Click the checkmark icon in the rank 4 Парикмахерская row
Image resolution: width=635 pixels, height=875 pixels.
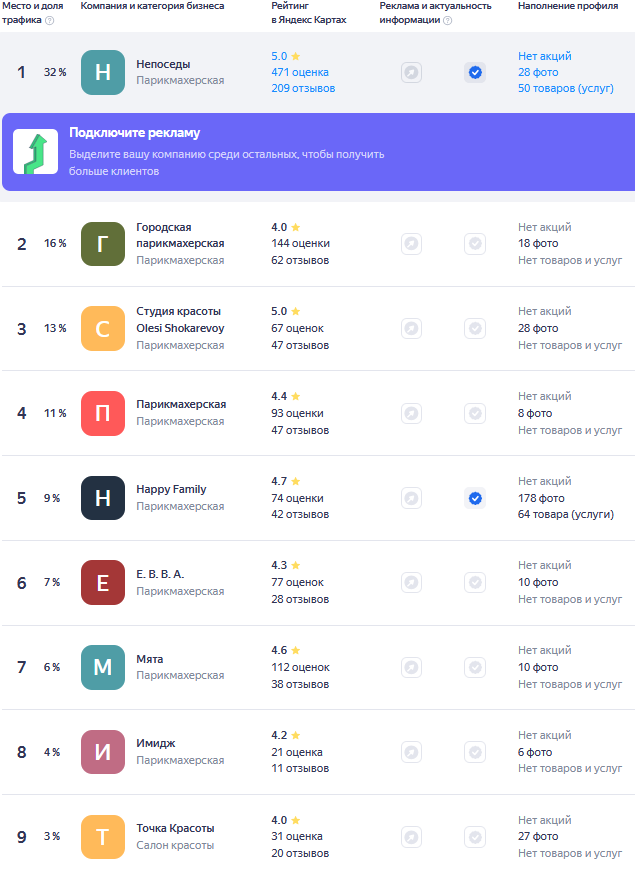click(475, 414)
